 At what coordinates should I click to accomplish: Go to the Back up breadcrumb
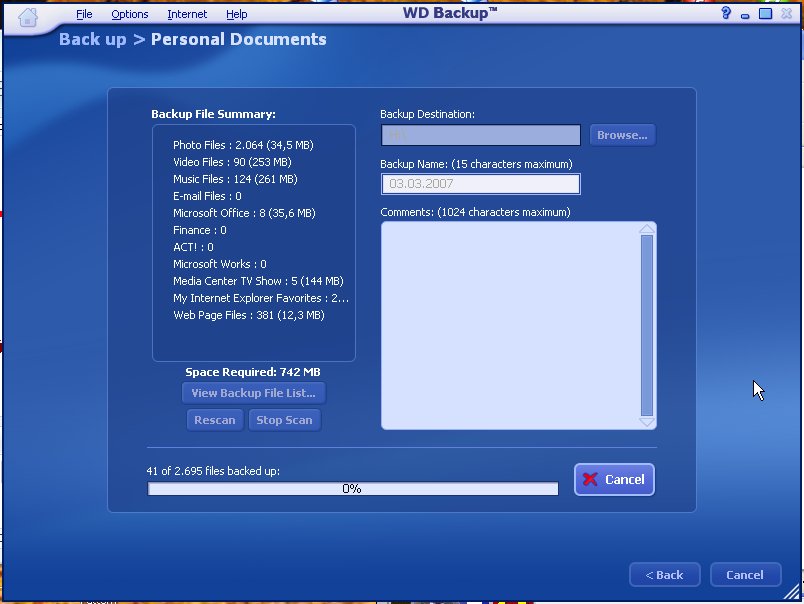pos(92,39)
